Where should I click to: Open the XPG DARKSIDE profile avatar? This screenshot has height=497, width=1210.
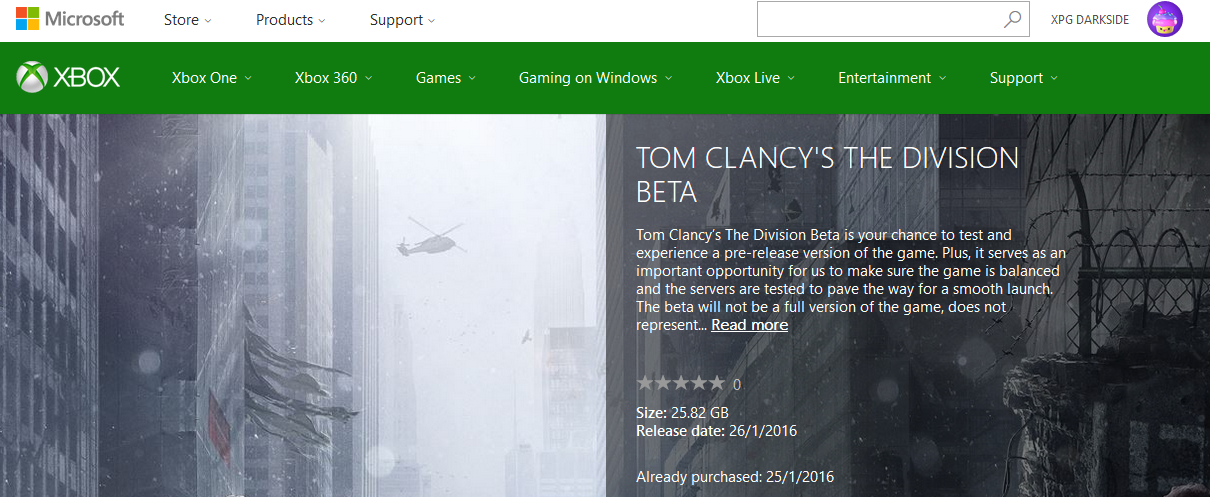(x=1165, y=19)
